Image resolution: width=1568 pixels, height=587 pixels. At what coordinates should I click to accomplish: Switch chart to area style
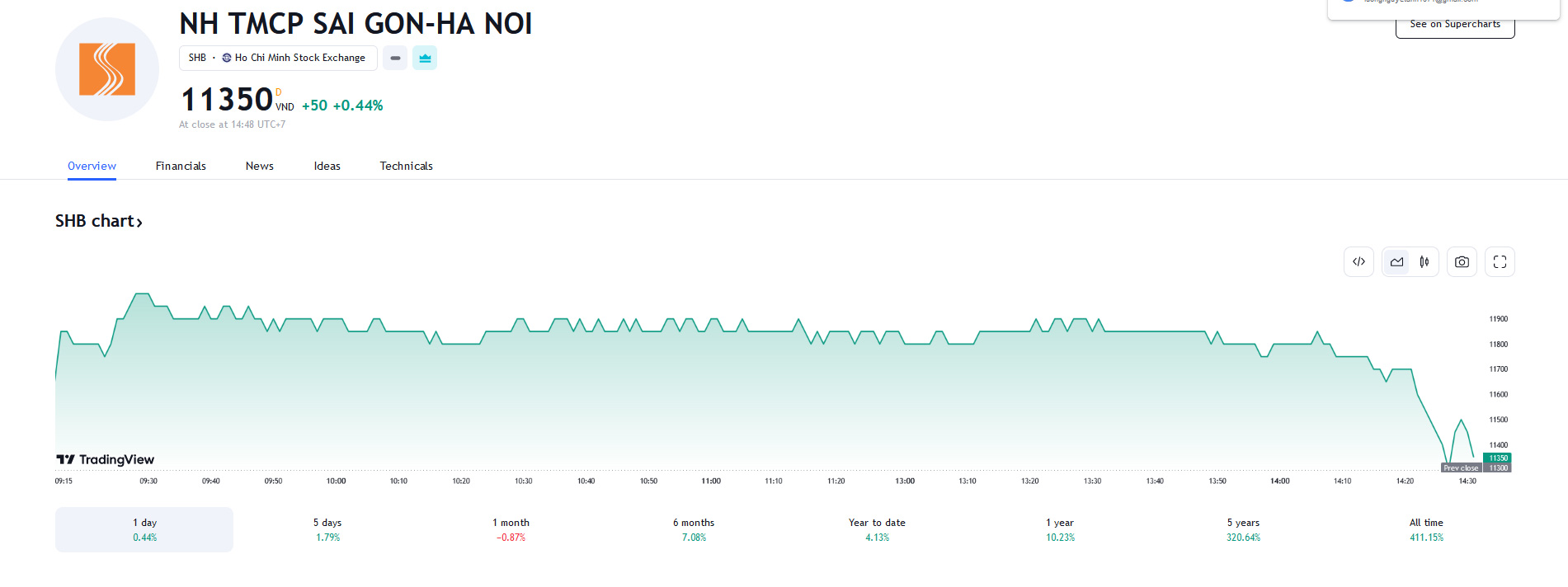point(1396,262)
